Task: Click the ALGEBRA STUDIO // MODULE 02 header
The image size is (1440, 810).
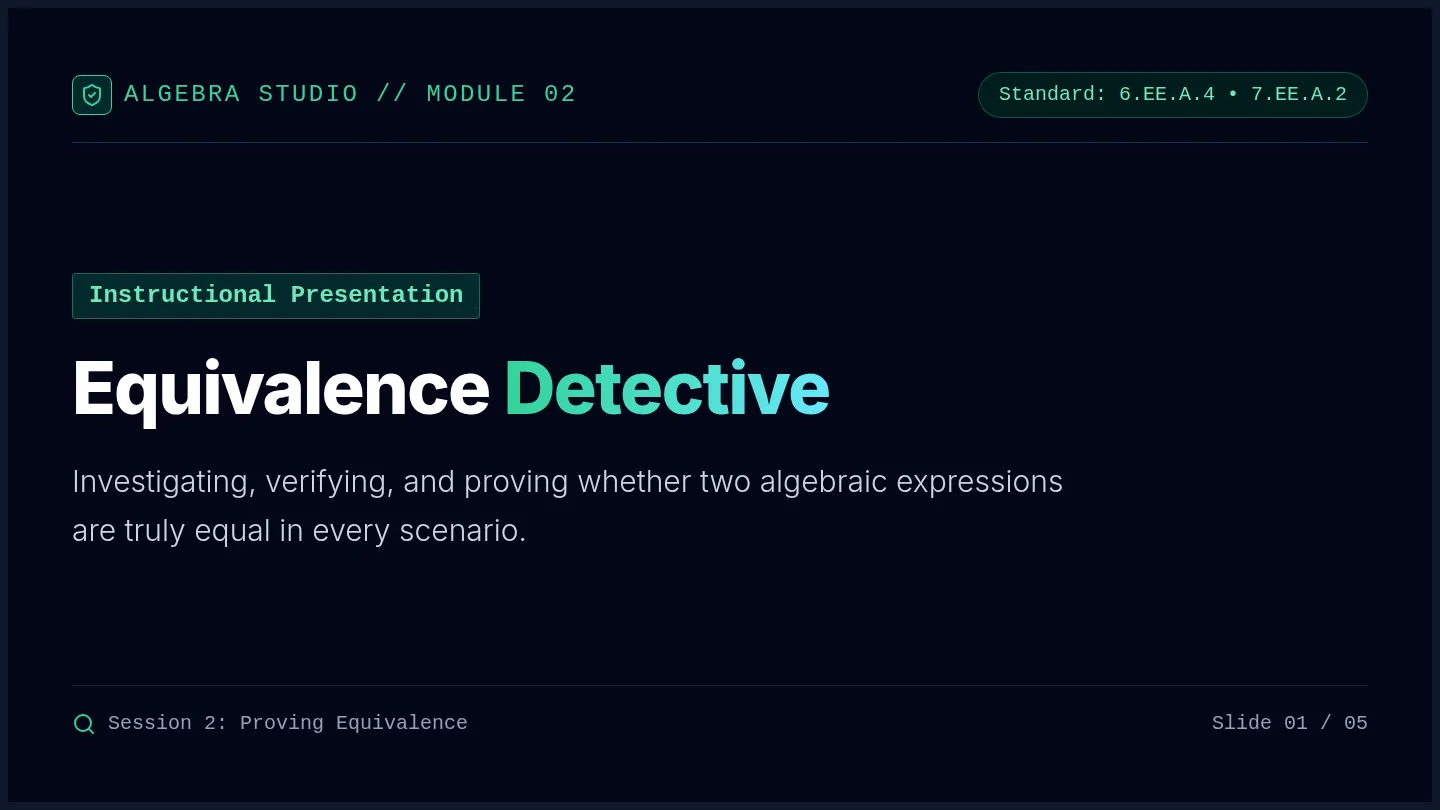Action: point(350,95)
